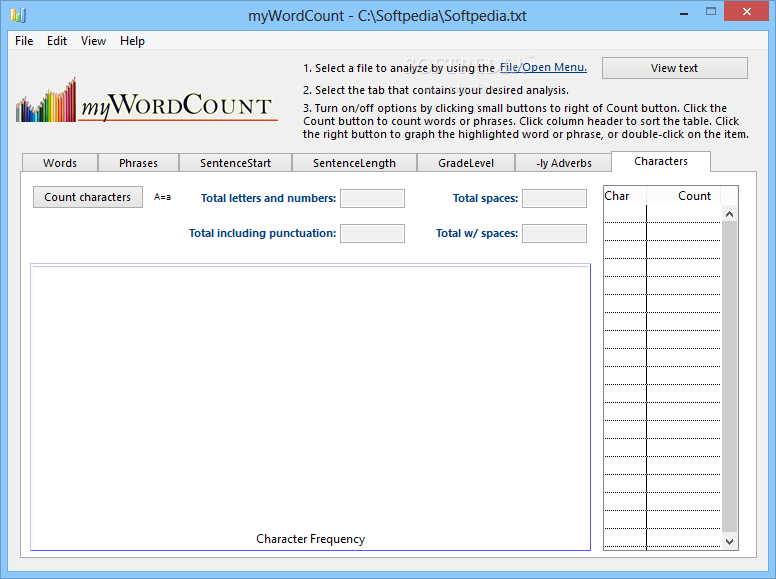Minimize the myWordCount window

pyautogui.click(x=684, y=13)
